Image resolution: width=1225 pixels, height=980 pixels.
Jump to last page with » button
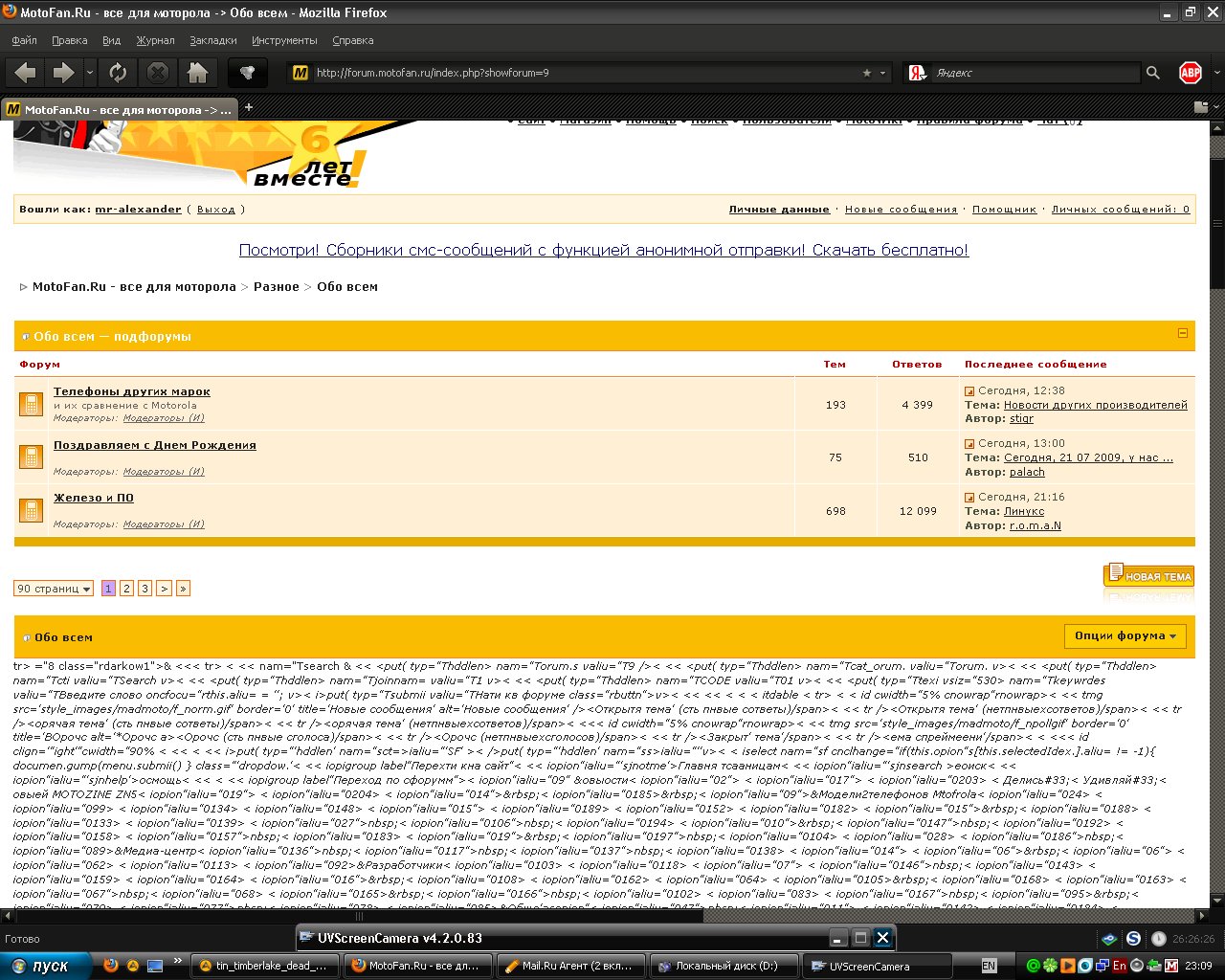point(182,589)
